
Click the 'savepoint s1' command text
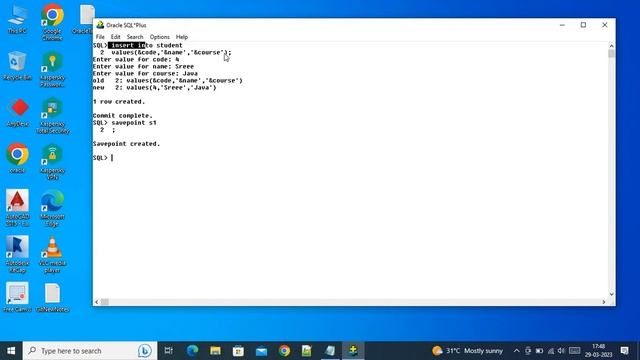click(x=134, y=122)
